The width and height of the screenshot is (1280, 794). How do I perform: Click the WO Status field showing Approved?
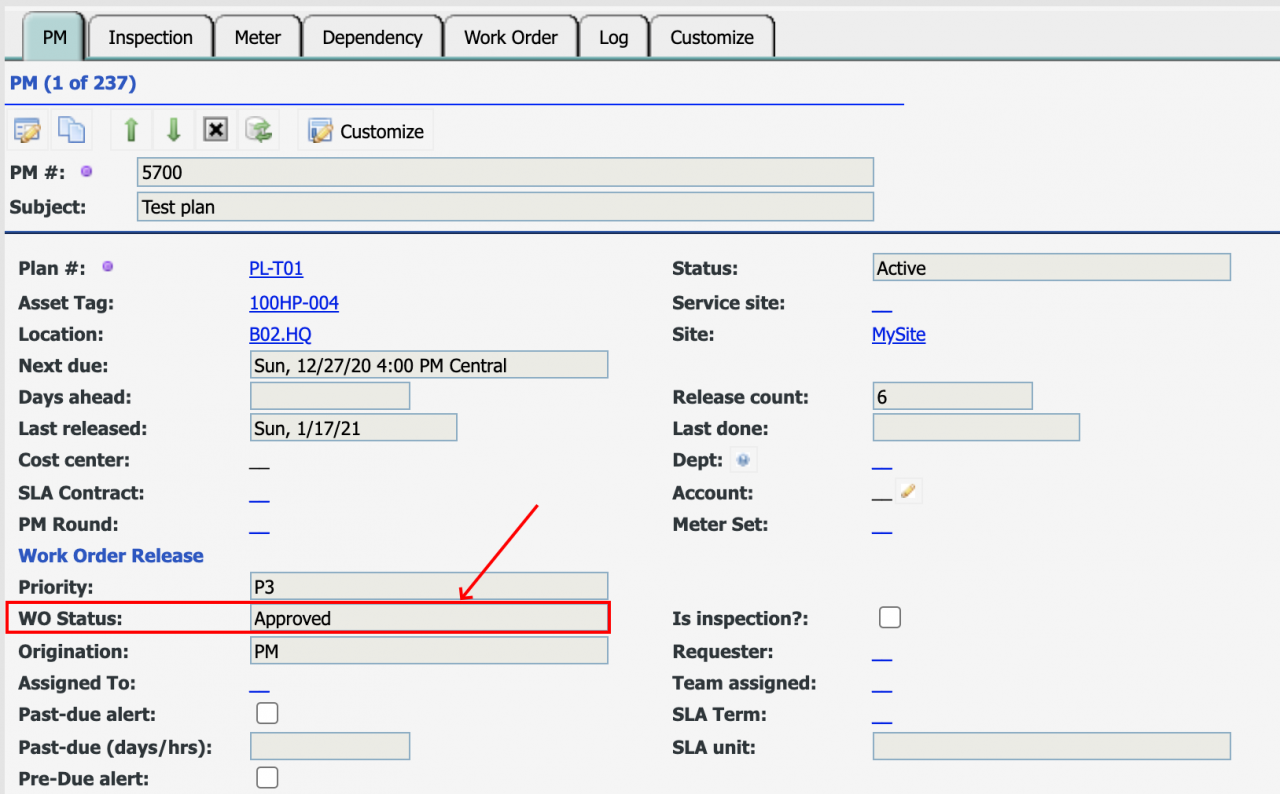pyautogui.click(x=429, y=619)
